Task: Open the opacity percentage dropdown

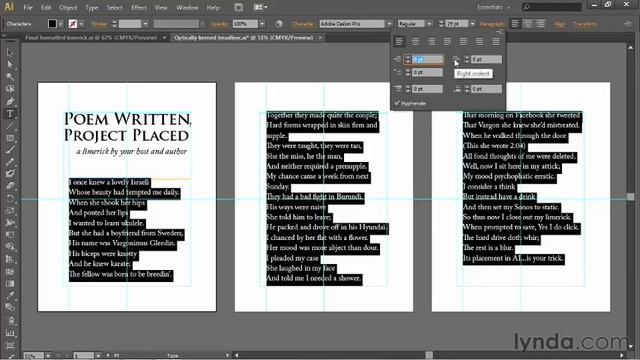Action: (x=262, y=24)
